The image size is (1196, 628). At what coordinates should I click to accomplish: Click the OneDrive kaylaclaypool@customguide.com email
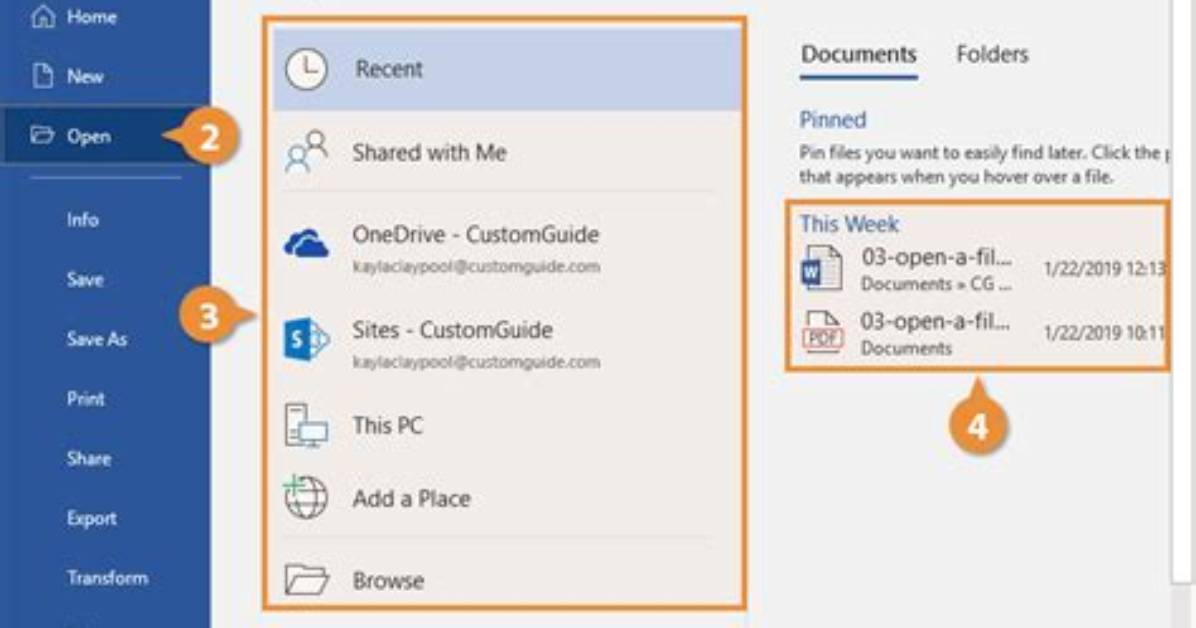pyautogui.click(x=476, y=267)
